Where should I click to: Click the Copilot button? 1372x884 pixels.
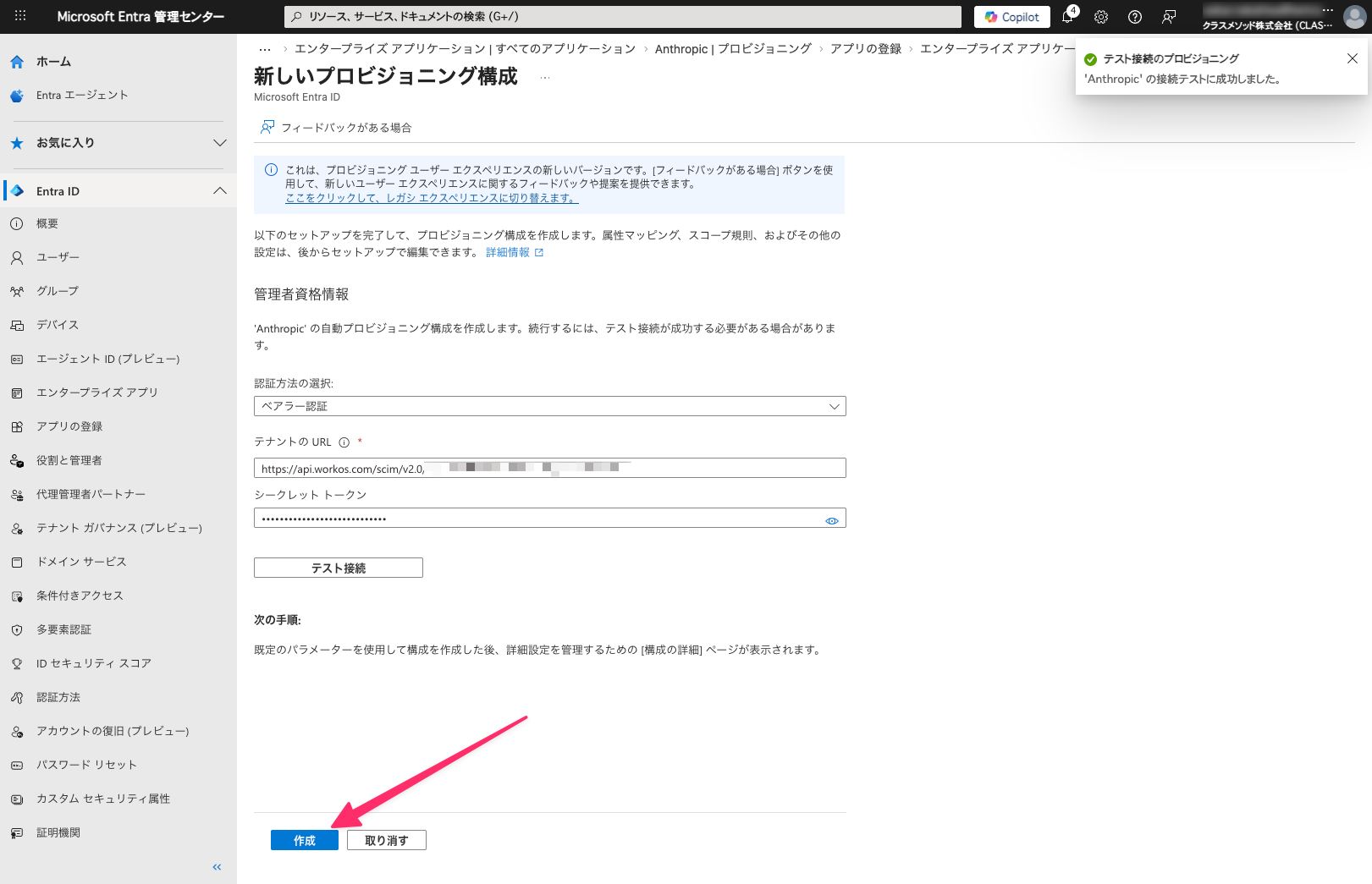(x=1012, y=17)
